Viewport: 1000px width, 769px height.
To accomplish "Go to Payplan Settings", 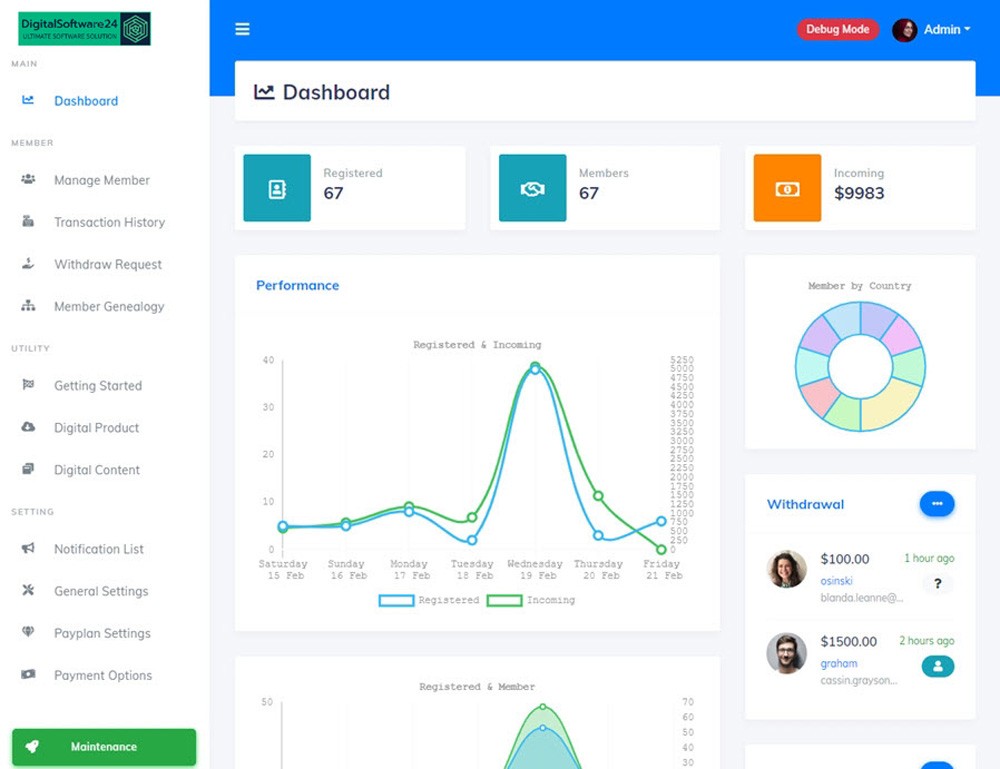I will [102, 633].
